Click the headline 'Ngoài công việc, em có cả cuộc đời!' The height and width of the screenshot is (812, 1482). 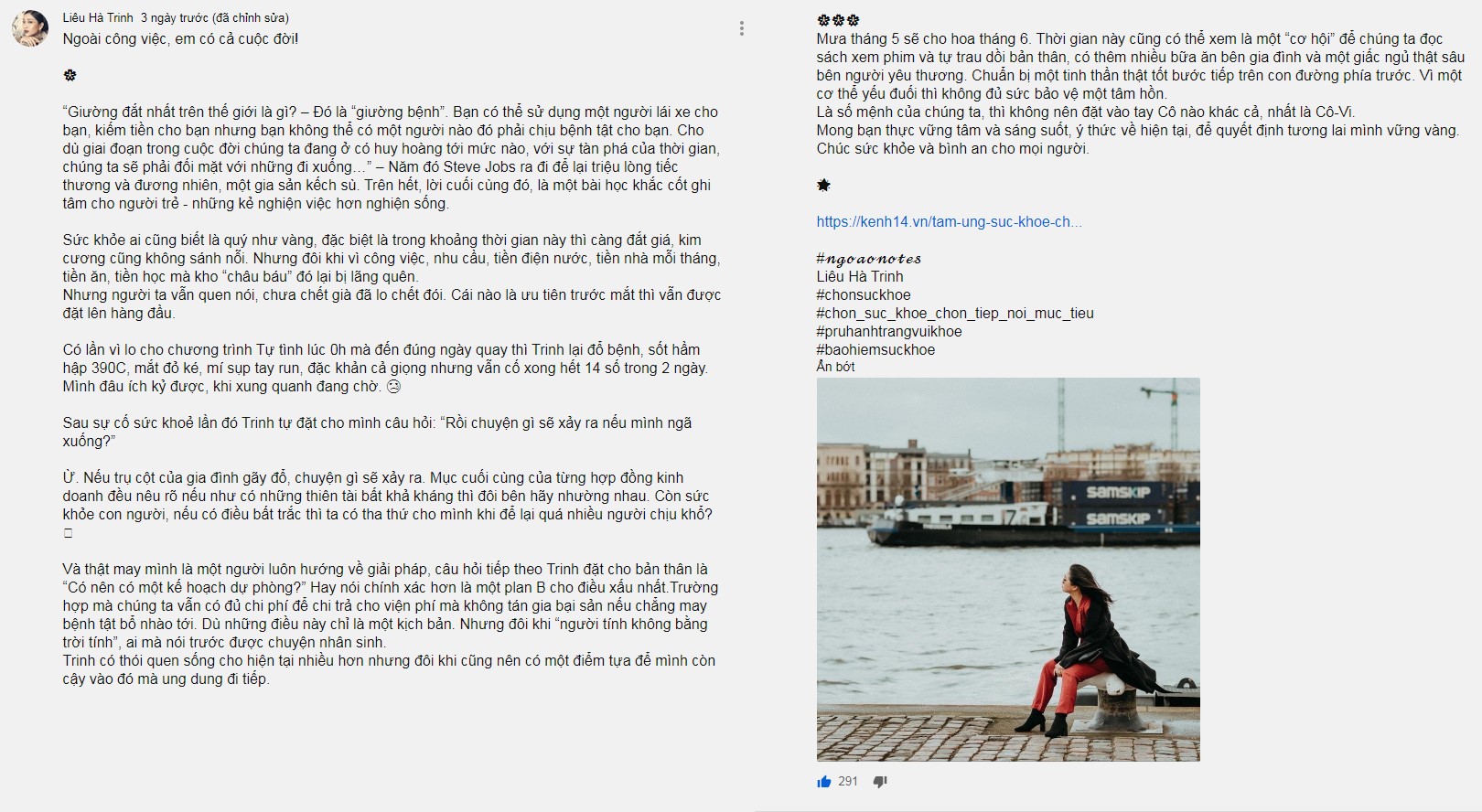pyautogui.click(x=180, y=38)
